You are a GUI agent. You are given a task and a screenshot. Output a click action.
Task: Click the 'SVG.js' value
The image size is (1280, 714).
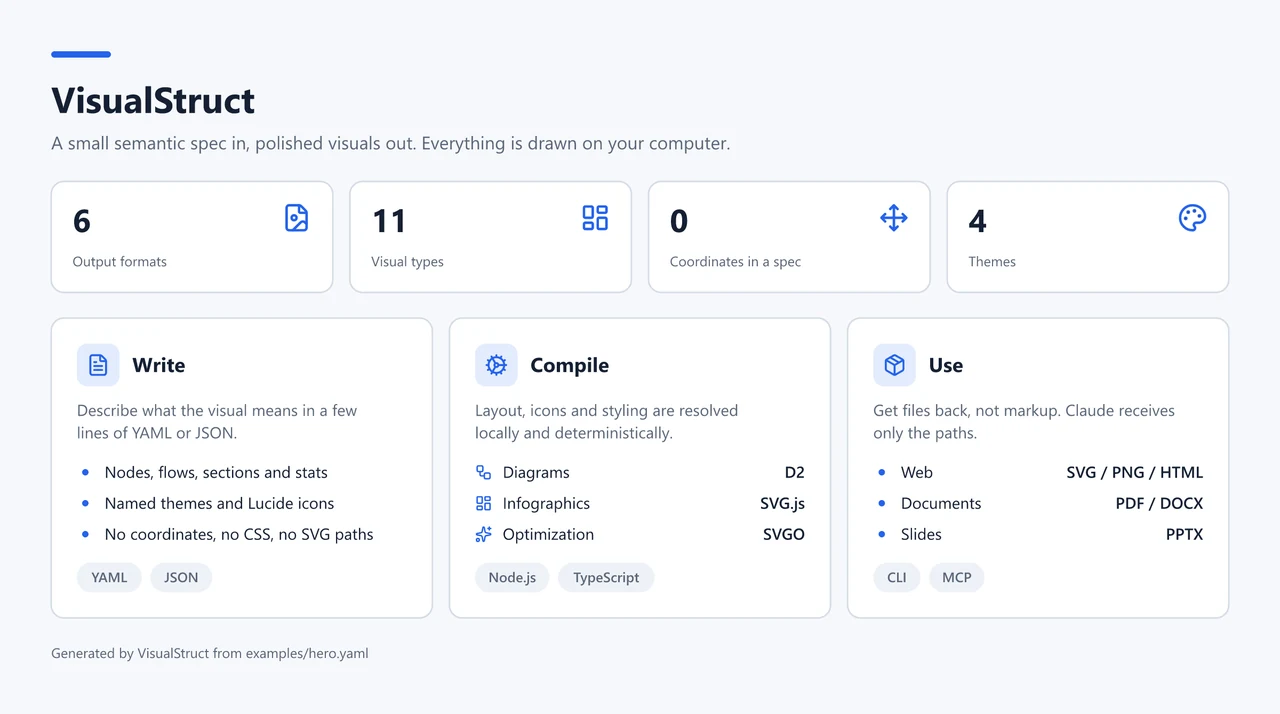pyautogui.click(x=782, y=504)
